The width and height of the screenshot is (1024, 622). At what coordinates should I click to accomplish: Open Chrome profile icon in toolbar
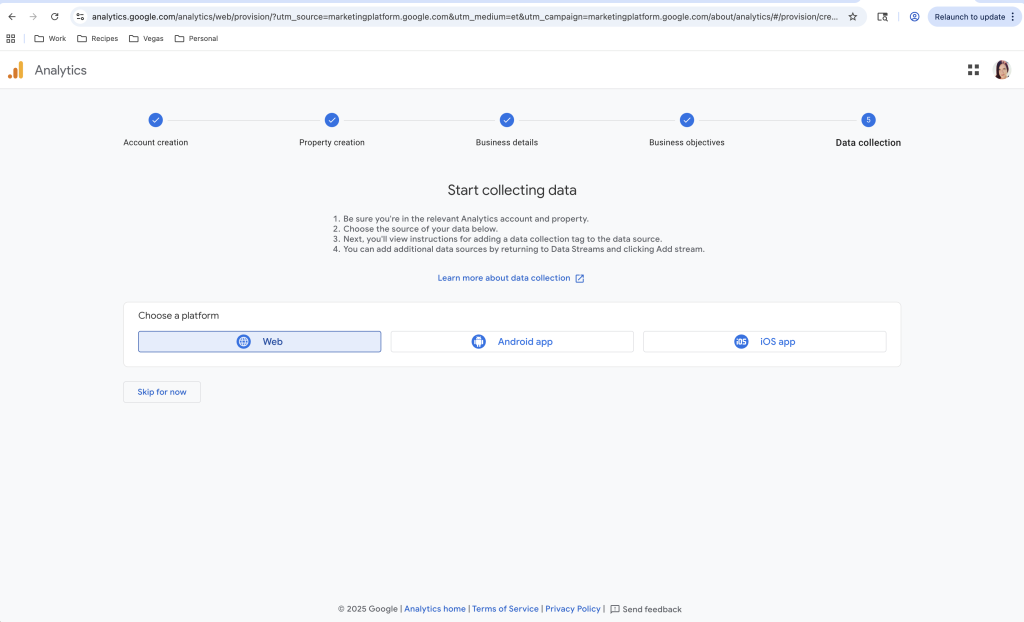914,17
